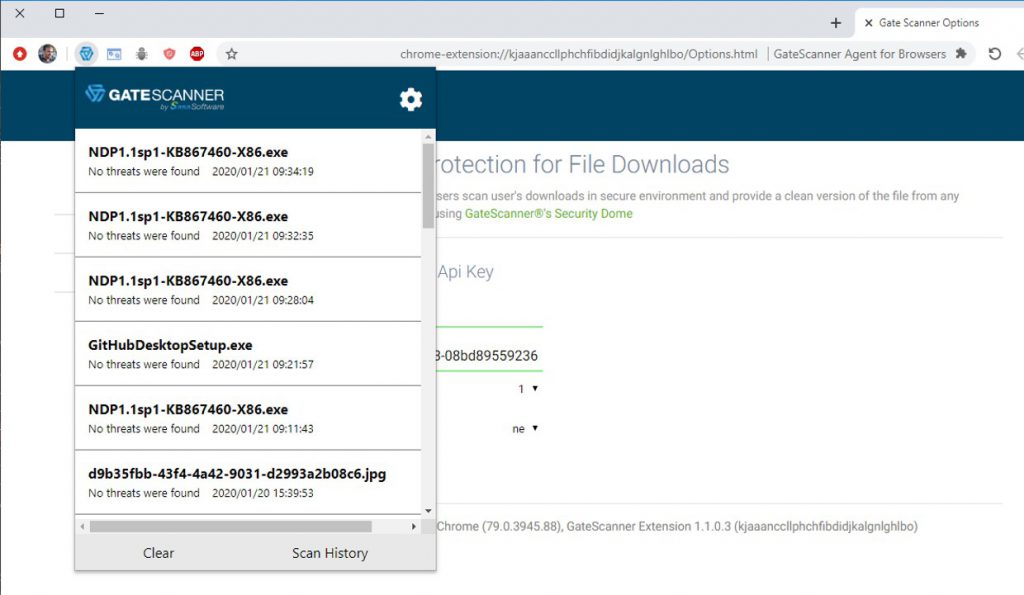Select NDP1.1sp1 scan from 09:11:43
The height and width of the screenshot is (595, 1024).
(248, 418)
